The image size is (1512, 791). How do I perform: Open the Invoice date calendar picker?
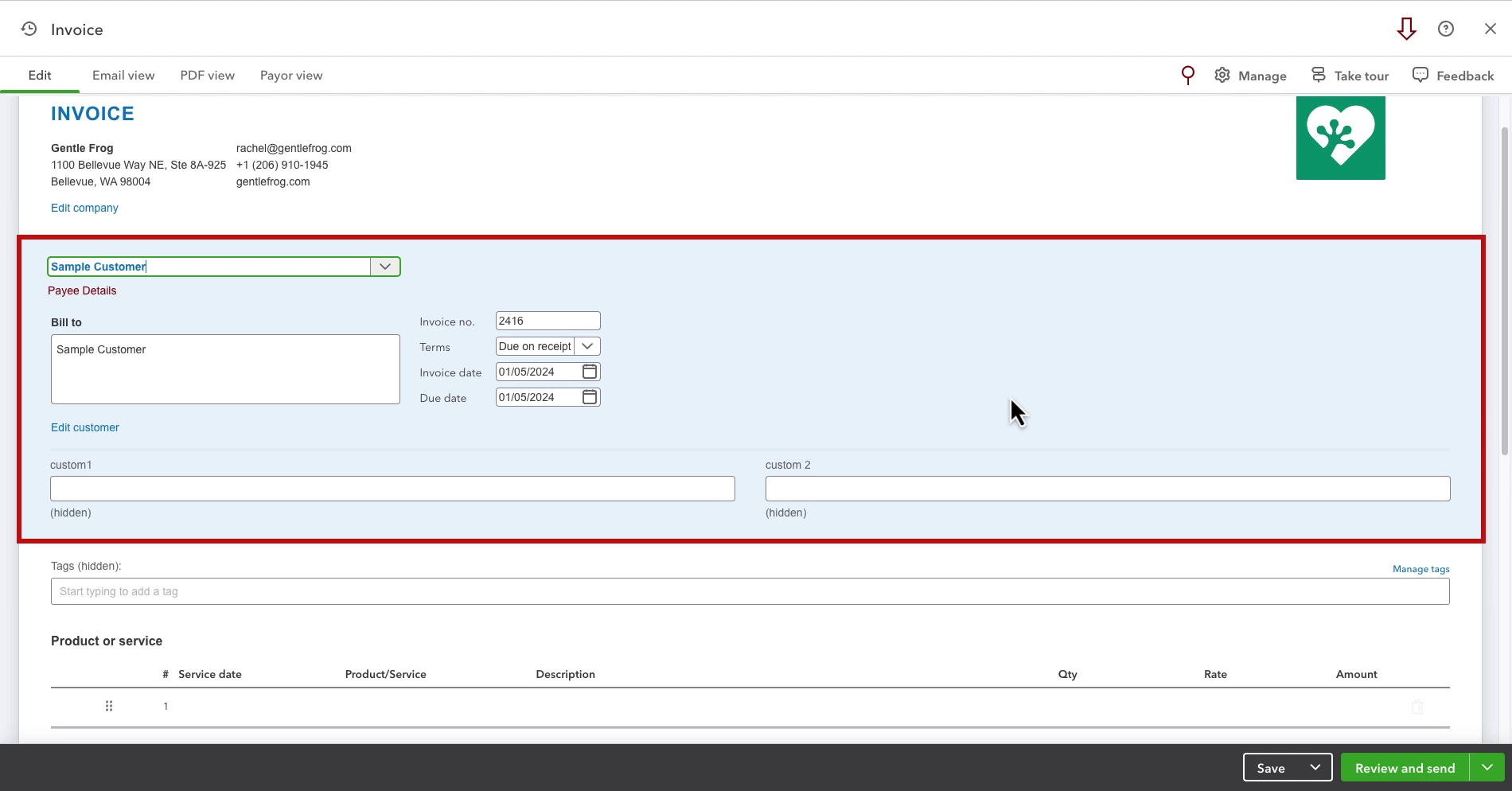(590, 372)
